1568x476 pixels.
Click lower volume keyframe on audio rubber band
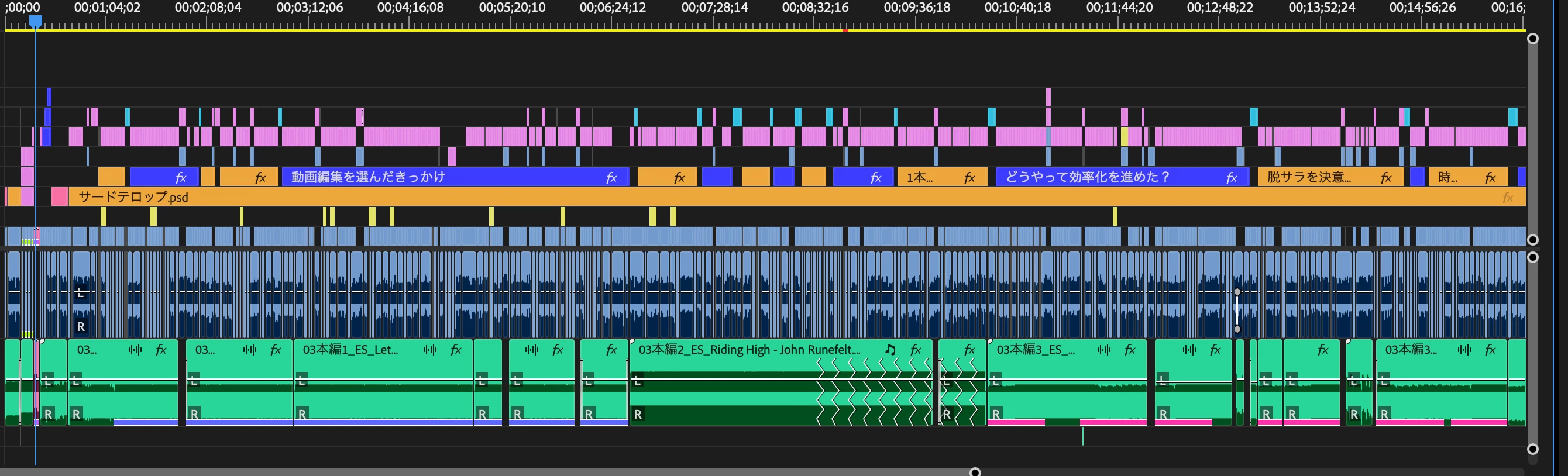1237,329
